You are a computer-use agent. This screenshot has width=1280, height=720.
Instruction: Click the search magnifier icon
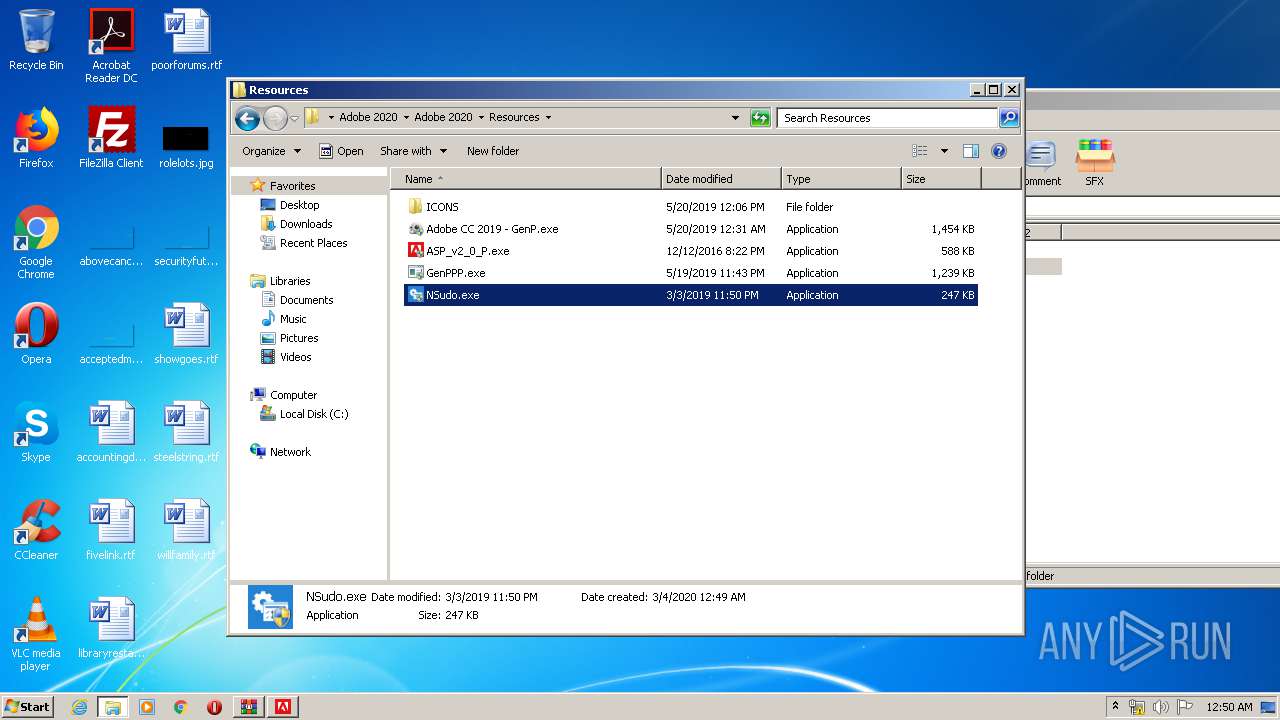[1008, 118]
